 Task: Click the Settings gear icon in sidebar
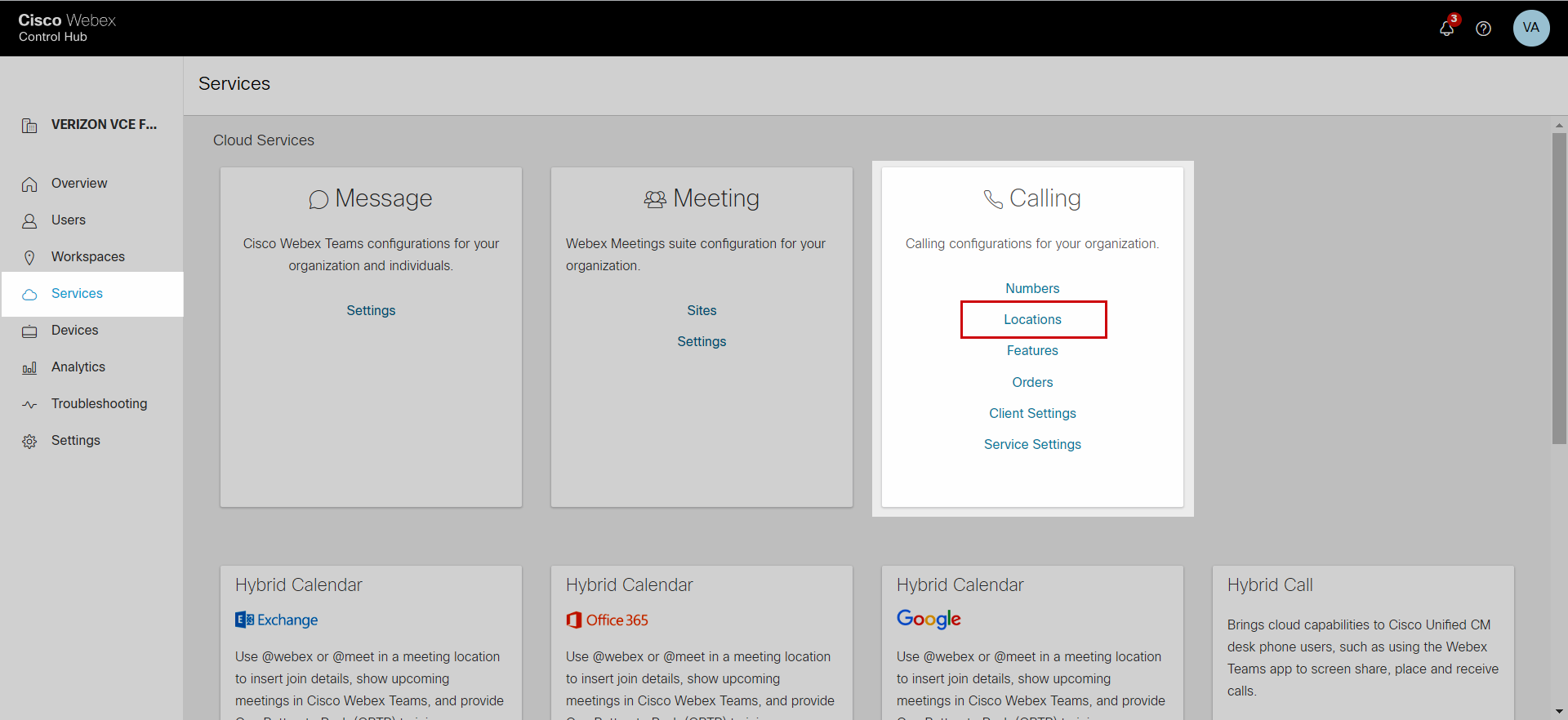click(x=29, y=442)
